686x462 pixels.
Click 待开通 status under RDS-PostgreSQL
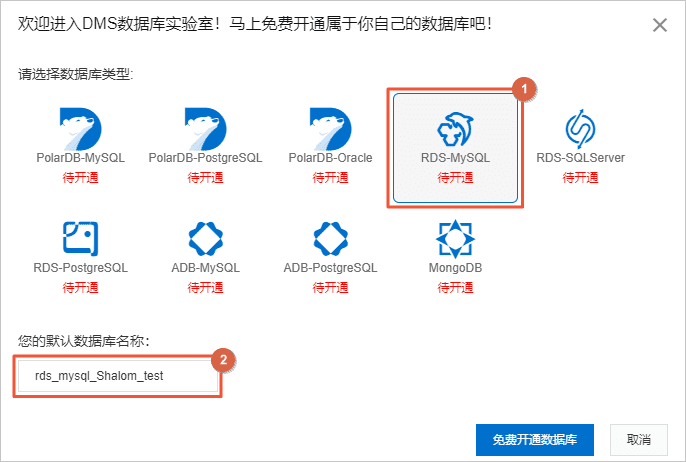(80, 287)
